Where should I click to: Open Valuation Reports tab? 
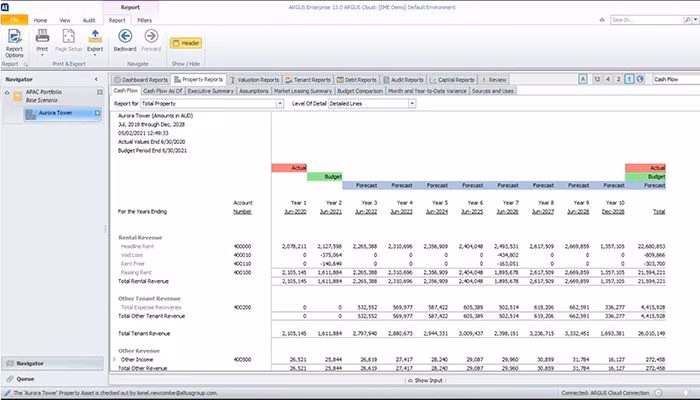pyautogui.click(x=254, y=79)
